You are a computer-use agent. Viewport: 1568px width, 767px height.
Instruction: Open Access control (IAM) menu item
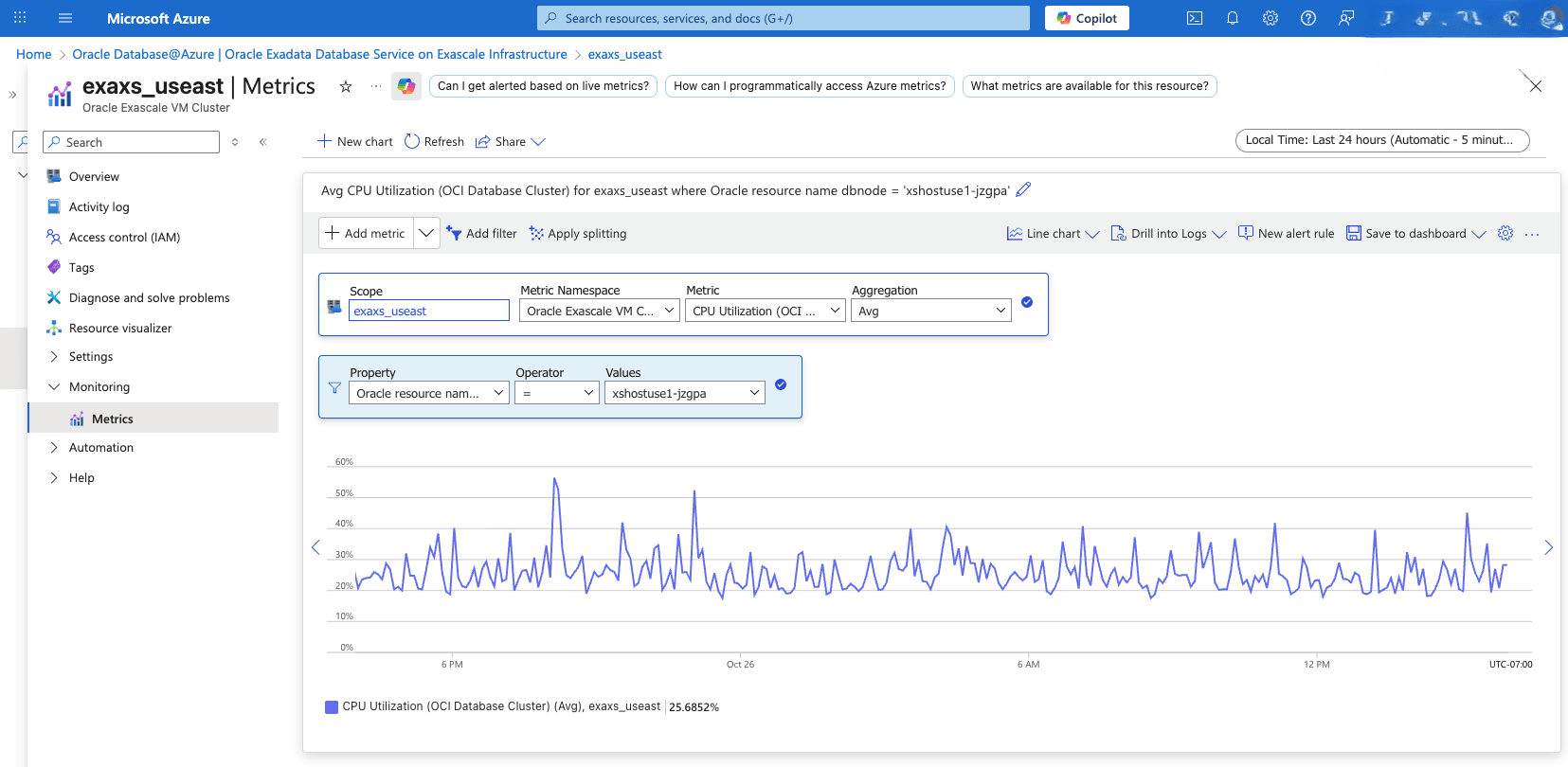coord(124,238)
